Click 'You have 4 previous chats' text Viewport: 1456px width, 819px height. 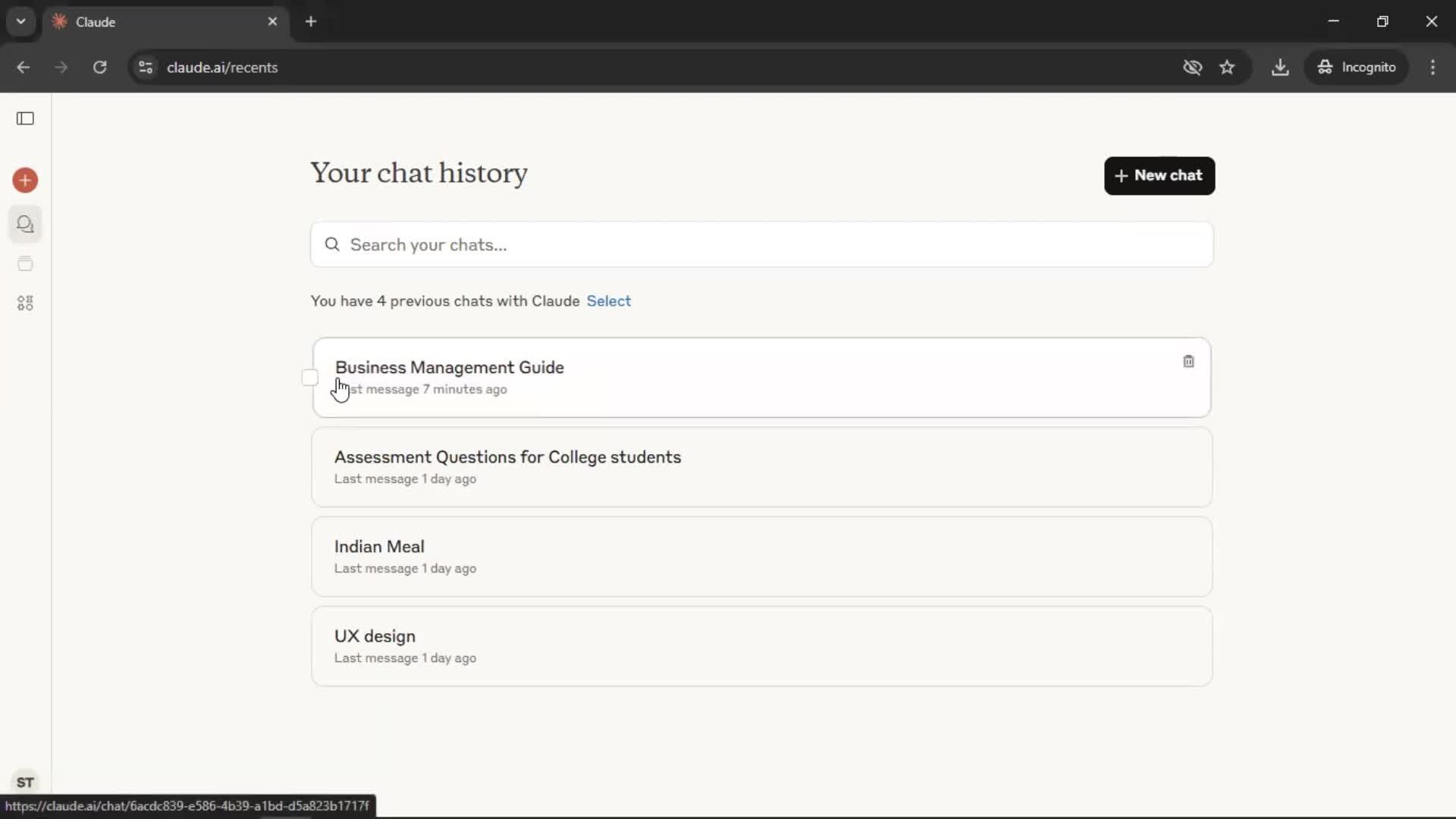[444, 301]
